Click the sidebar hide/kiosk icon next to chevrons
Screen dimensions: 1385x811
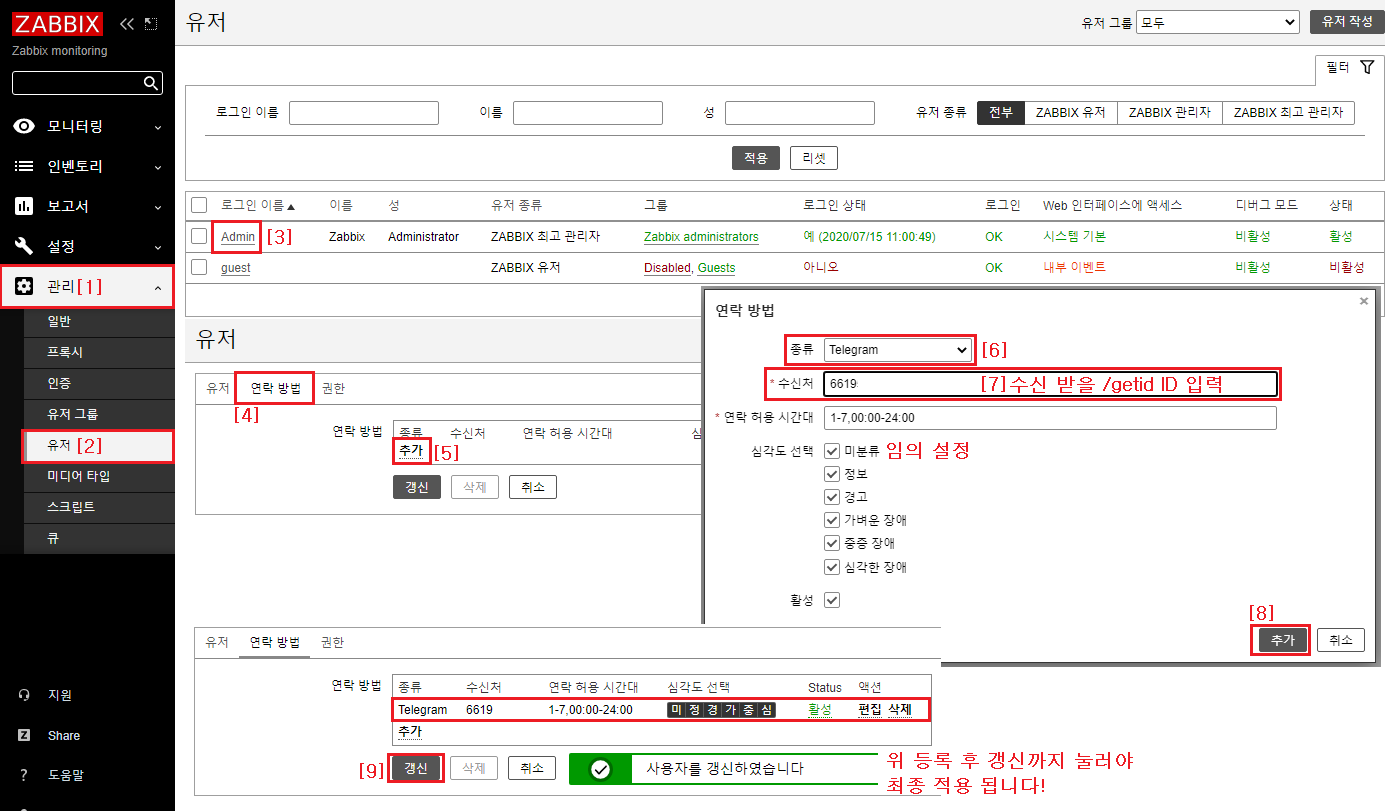151,23
